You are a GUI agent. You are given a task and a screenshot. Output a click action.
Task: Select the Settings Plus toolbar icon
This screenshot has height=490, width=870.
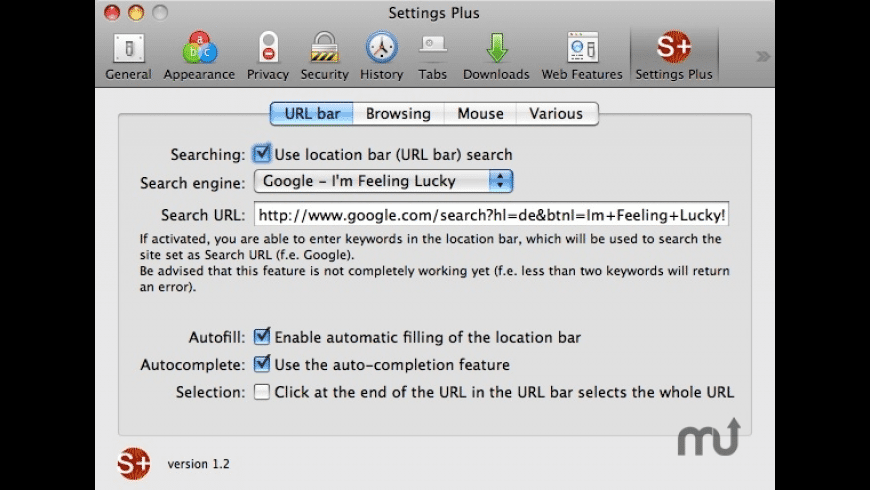[673, 55]
